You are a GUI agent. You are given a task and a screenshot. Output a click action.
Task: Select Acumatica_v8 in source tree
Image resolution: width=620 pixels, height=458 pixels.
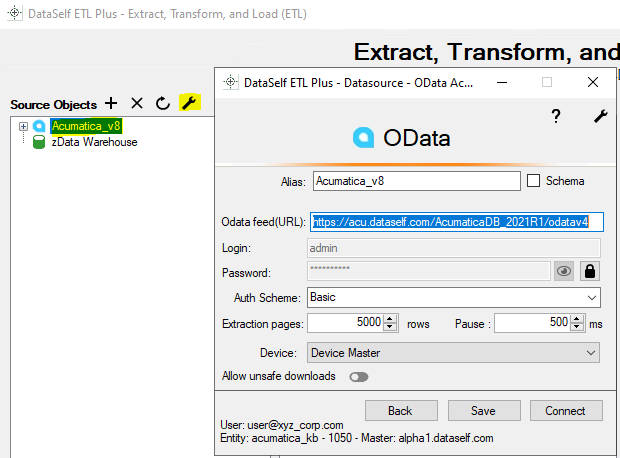(86, 126)
